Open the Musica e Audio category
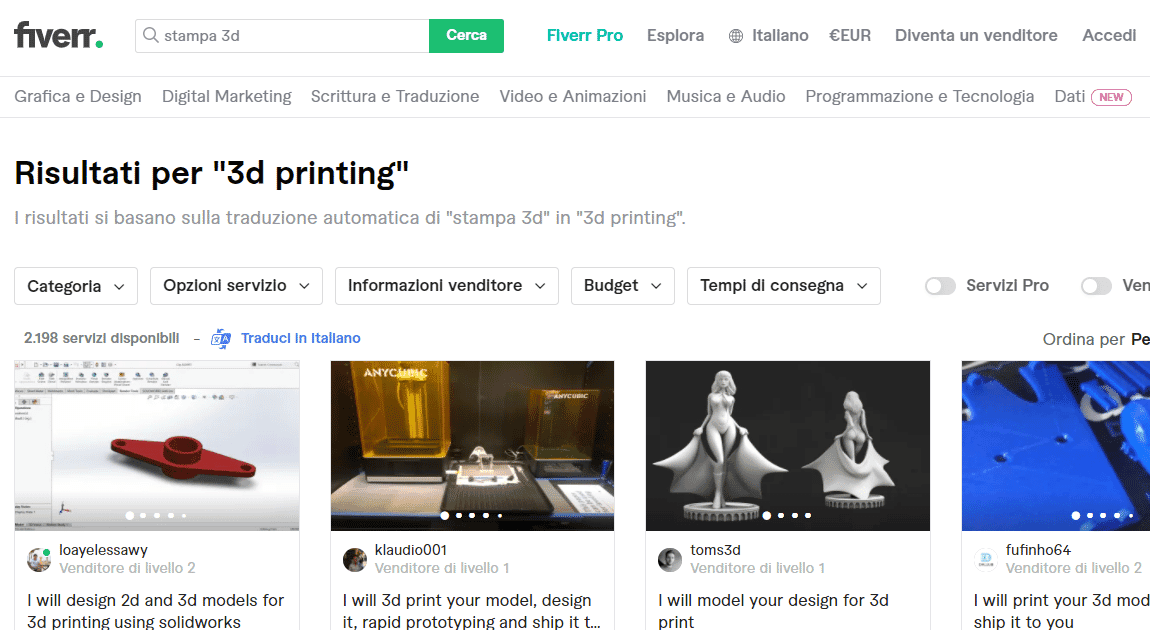Image resolution: width=1150 pixels, height=630 pixels. point(725,97)
